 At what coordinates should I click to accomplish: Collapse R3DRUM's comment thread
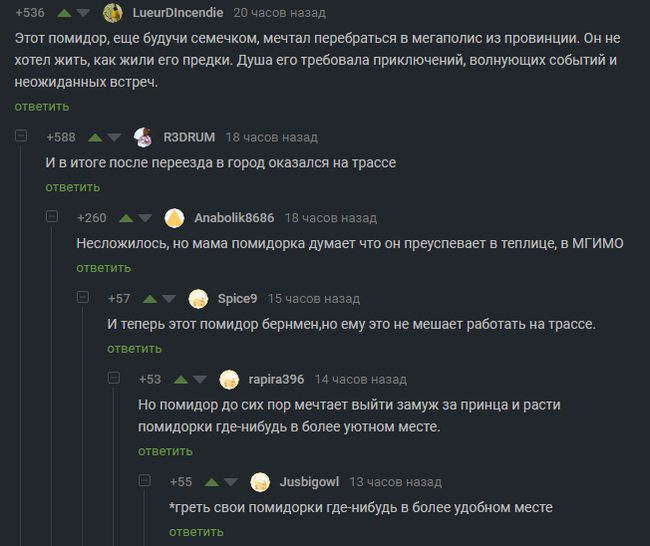pos(21,136)
